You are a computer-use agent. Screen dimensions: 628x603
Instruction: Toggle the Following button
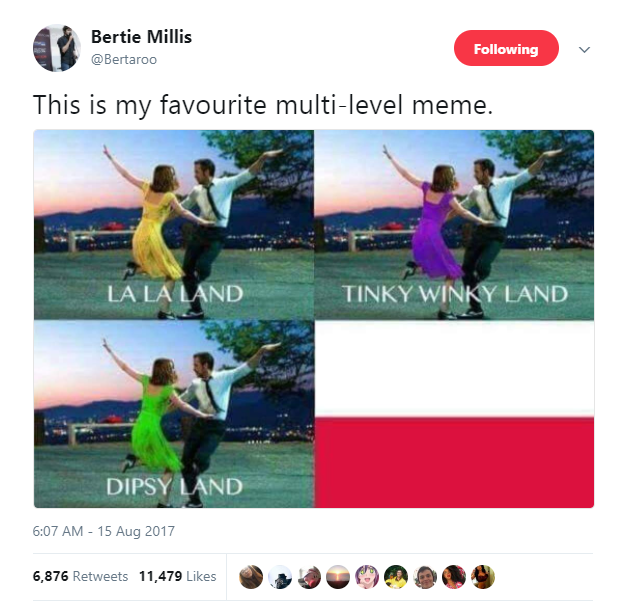[x=506, y=48]
